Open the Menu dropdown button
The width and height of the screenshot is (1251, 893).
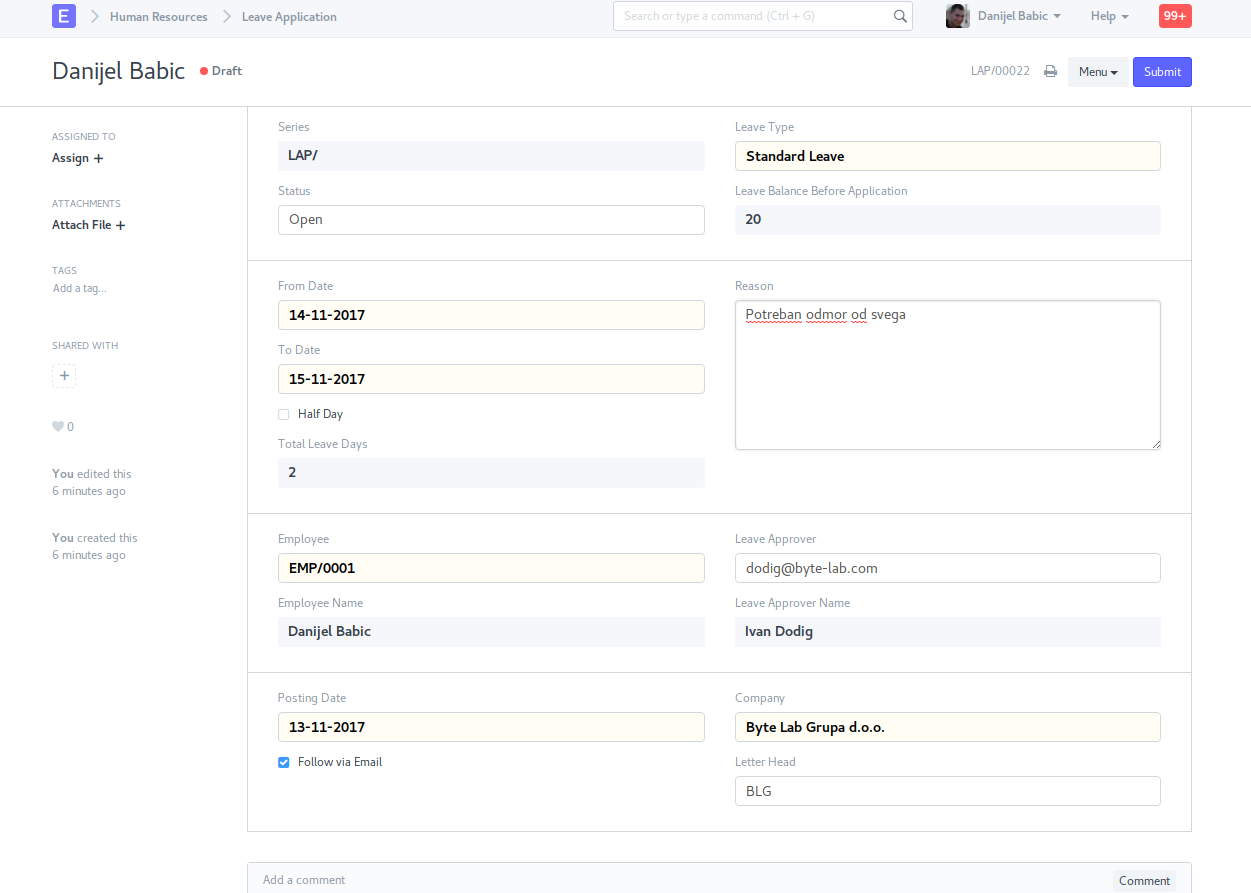point(1097,72)
